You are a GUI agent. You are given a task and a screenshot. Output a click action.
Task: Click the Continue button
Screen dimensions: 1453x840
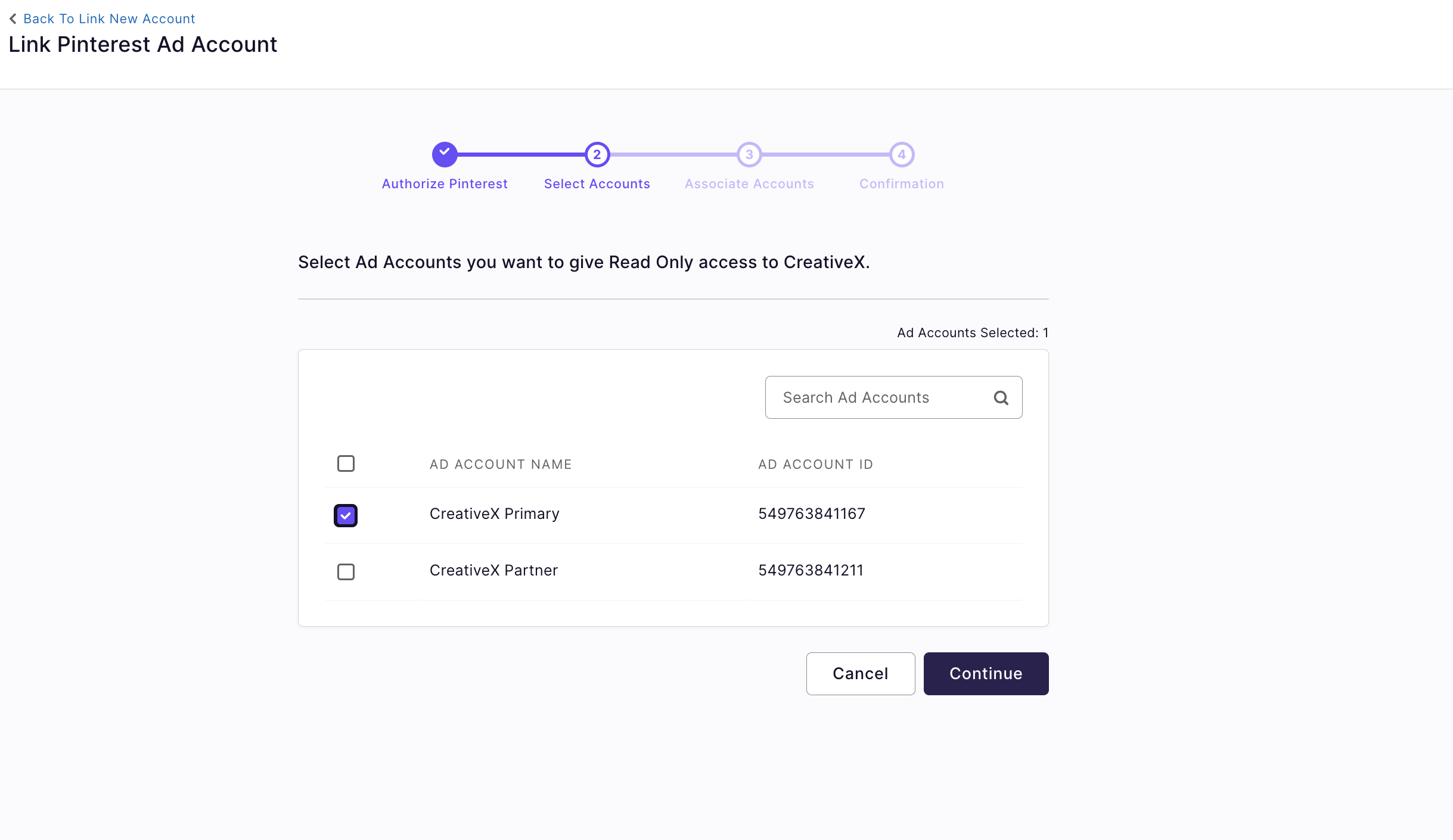[x=985, y=673]
